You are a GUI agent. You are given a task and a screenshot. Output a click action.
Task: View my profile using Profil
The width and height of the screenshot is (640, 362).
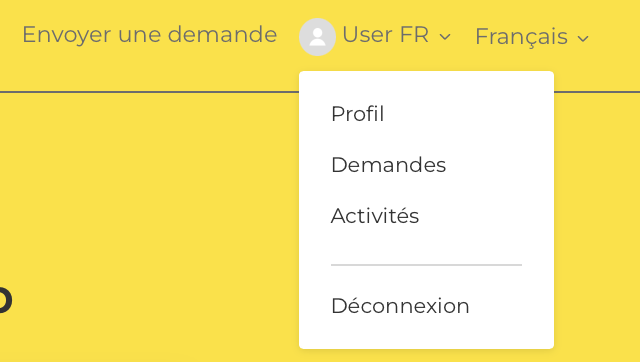pos(358,114)
